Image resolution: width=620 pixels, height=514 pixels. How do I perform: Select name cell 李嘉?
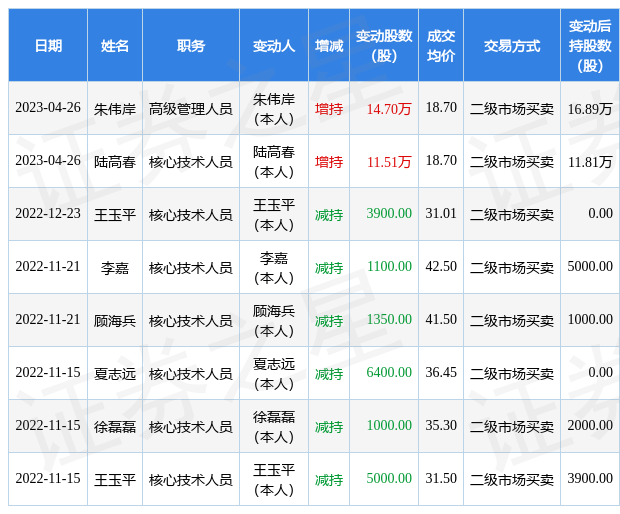[x=115, y=268]
